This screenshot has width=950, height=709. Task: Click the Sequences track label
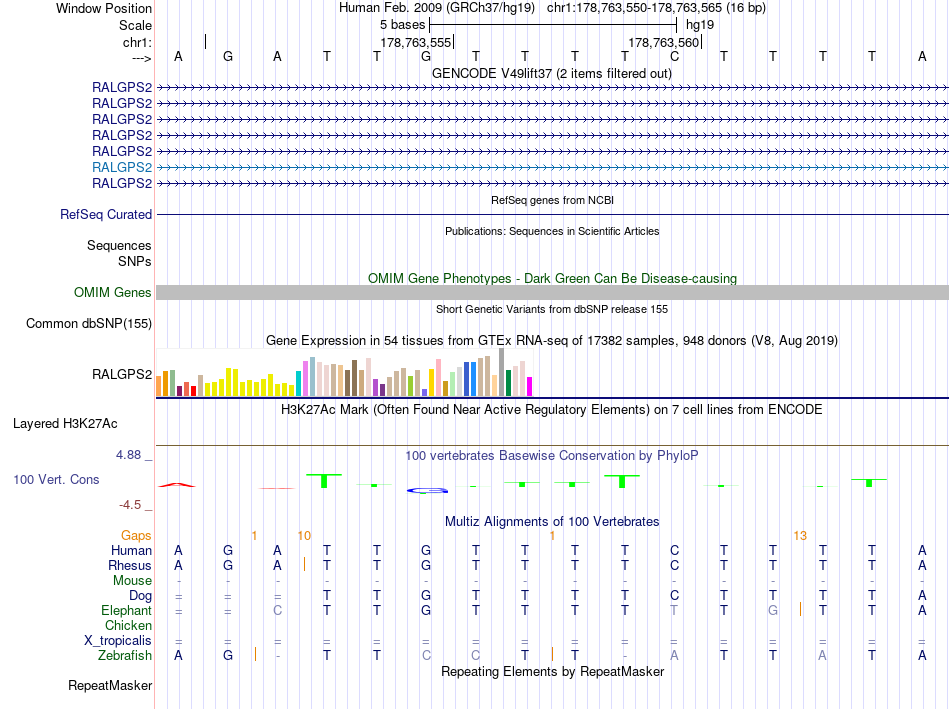pos(119,245)
